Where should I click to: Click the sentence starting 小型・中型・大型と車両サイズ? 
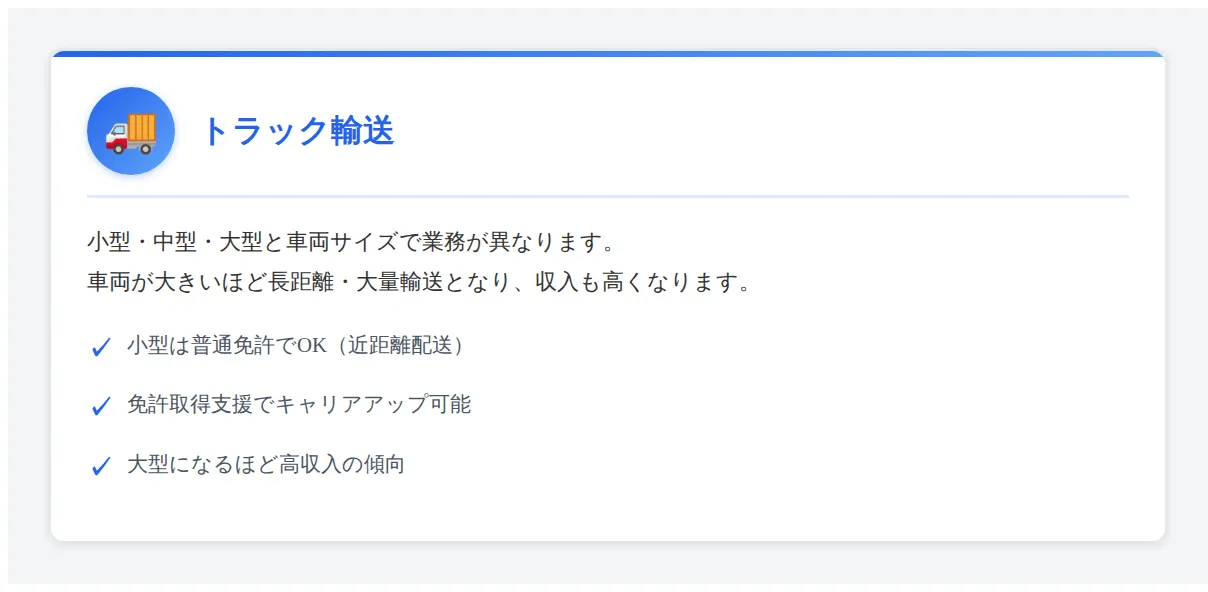coord(350,243)
